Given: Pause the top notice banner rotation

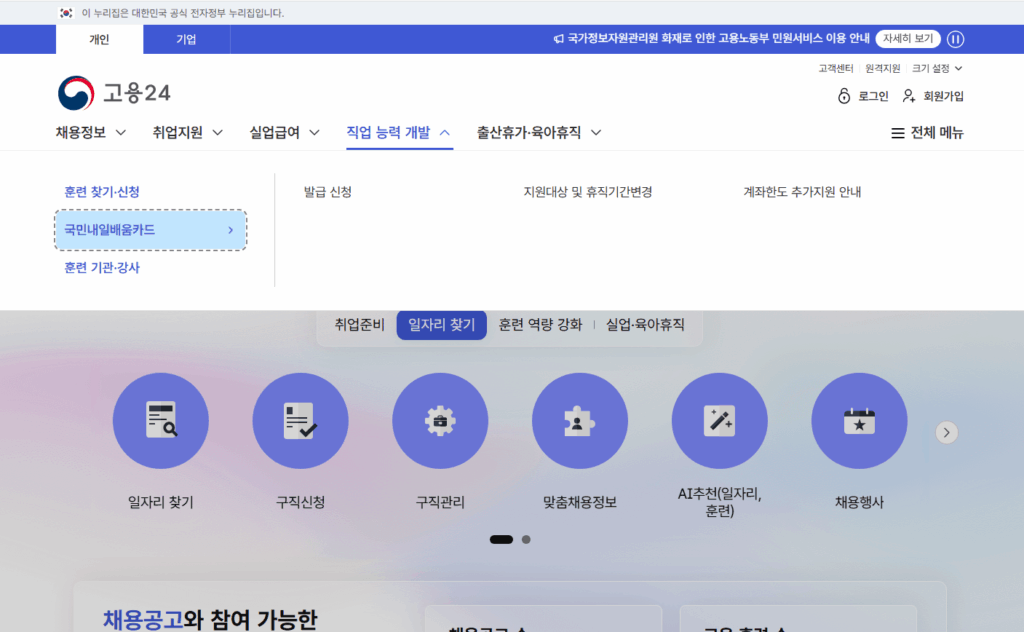Looking at the screenshot, I should (955, 39).
